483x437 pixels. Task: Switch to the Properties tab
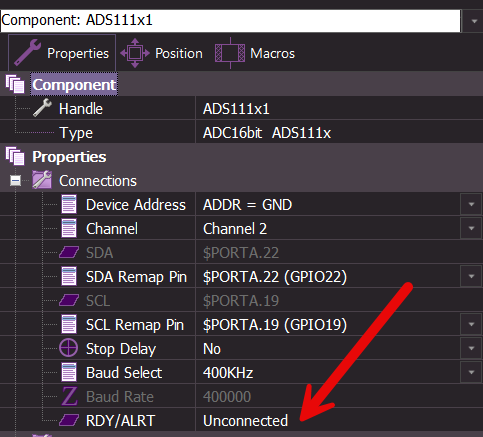coord(62,53)
